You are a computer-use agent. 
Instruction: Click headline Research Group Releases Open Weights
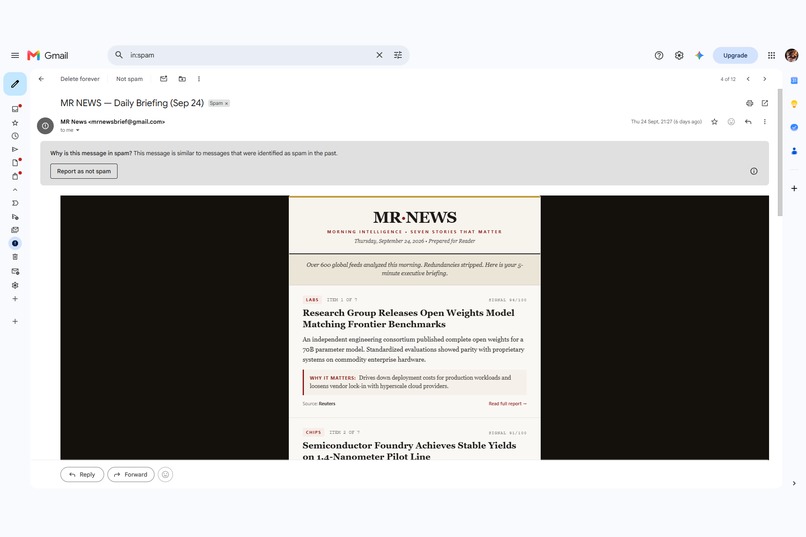tap(409, 319)
